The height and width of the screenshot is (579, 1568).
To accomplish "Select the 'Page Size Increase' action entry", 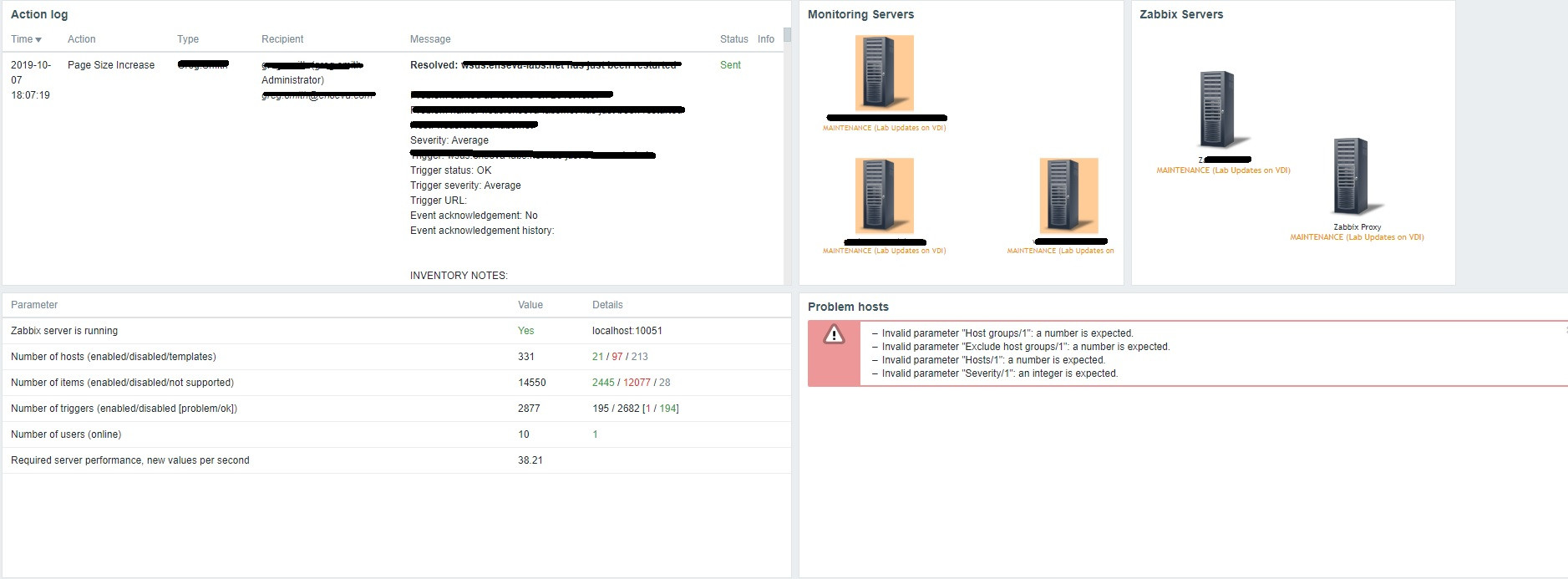I will [x=111, y=65].
